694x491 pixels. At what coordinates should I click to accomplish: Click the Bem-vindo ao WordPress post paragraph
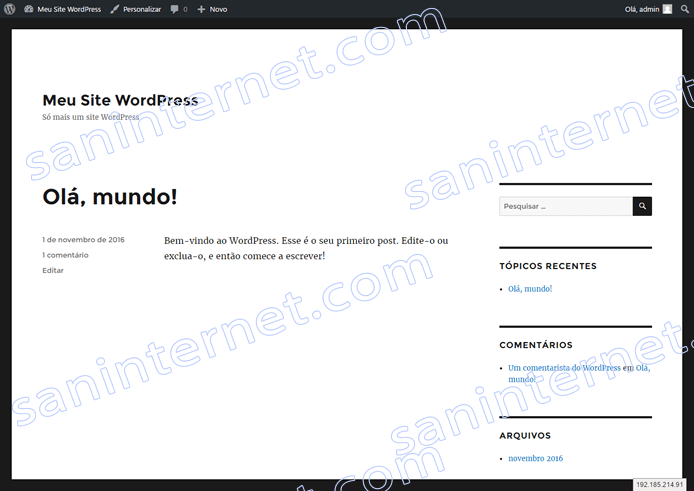coord(306,248)
